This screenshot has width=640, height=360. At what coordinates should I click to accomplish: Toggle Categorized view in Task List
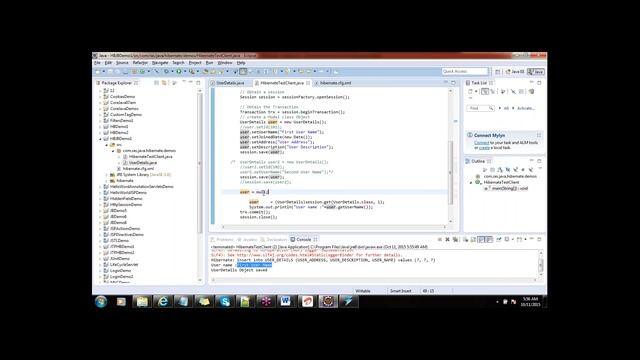485,92
